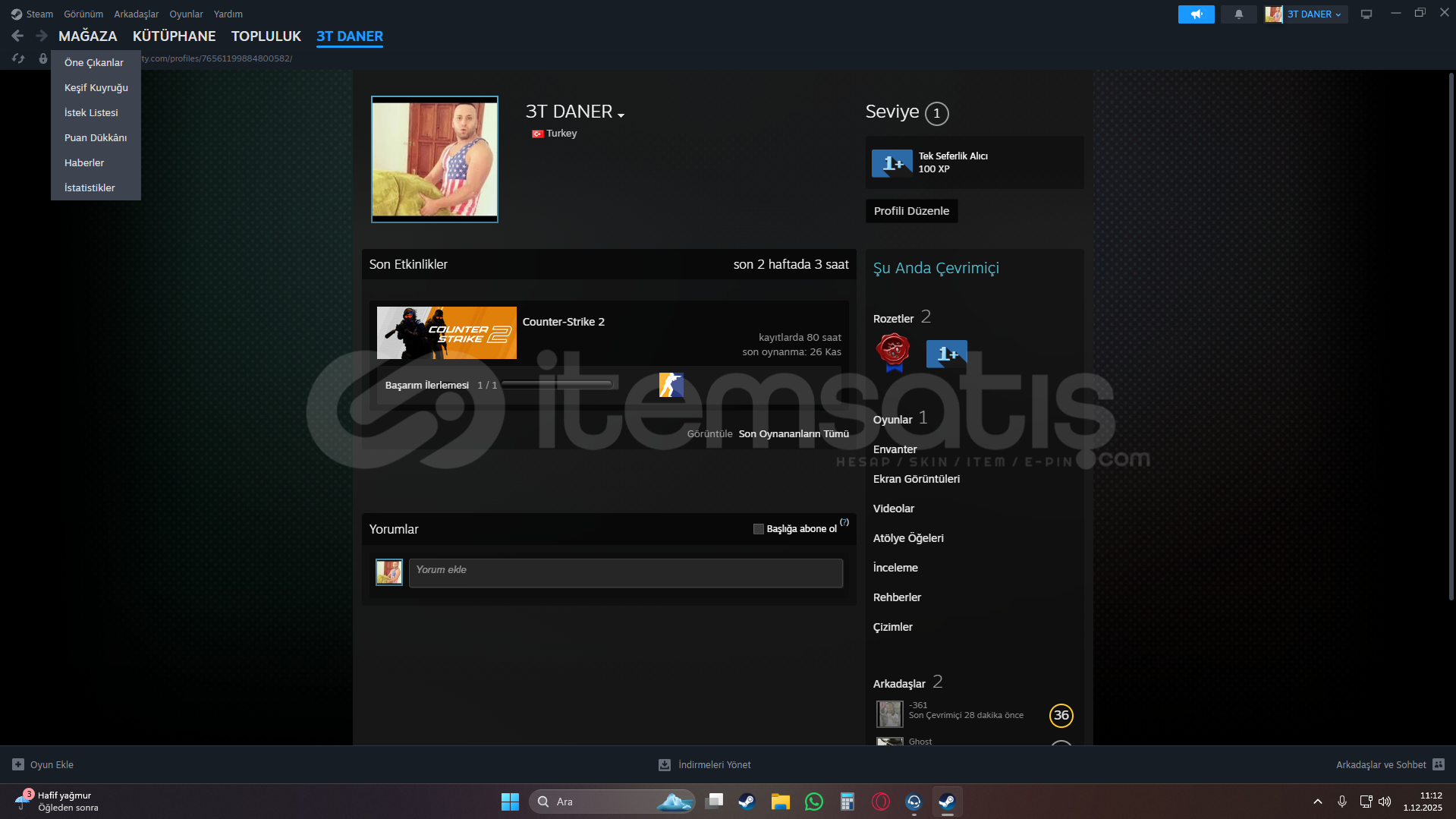The width and height of the screenshot is (1456, 819).
Task: Click the large profile avatar picture
Action: pos(434,159)
